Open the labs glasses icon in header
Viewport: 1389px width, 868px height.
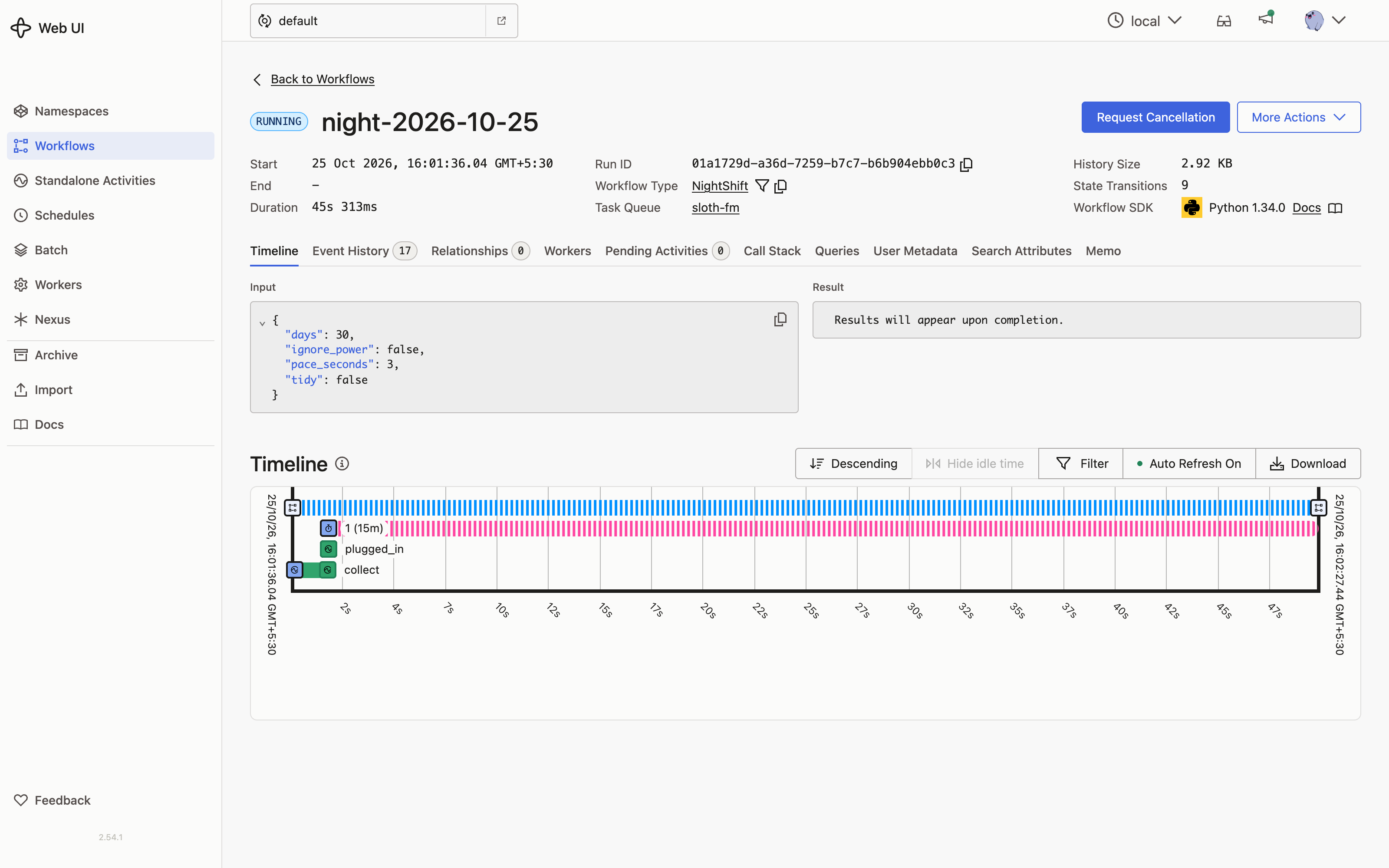(1224, 21)
